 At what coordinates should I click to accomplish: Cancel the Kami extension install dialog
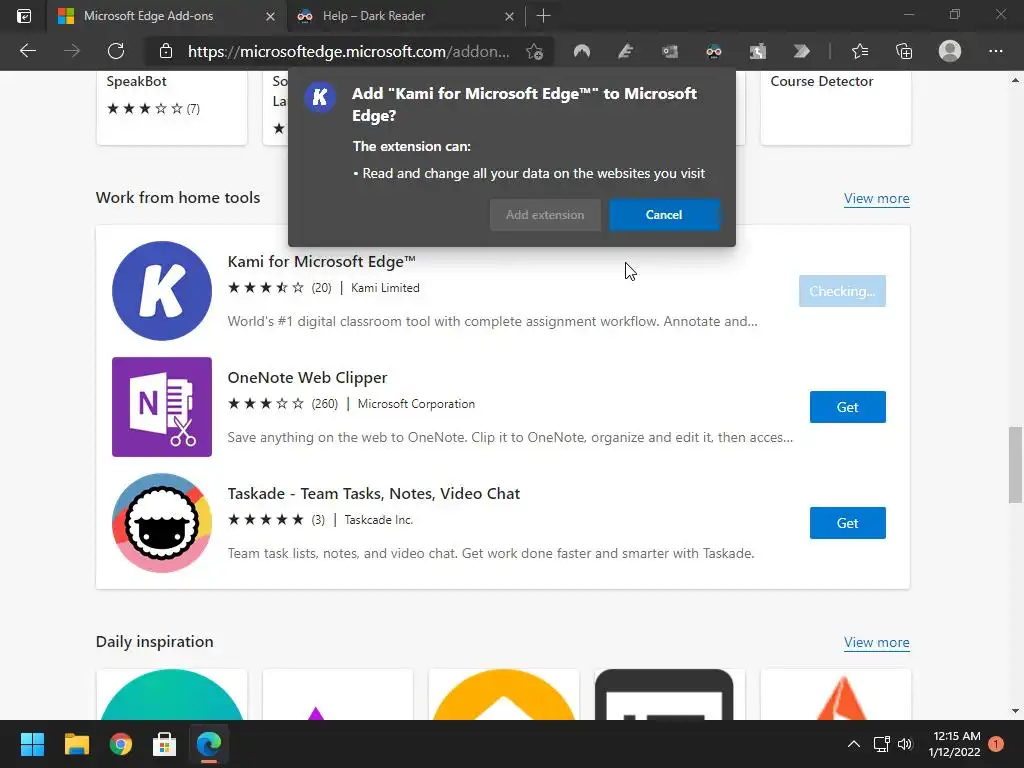point(664,215)
